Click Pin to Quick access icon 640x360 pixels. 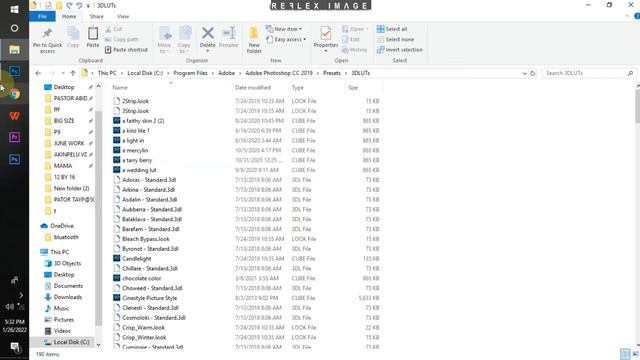pos(47,33)
